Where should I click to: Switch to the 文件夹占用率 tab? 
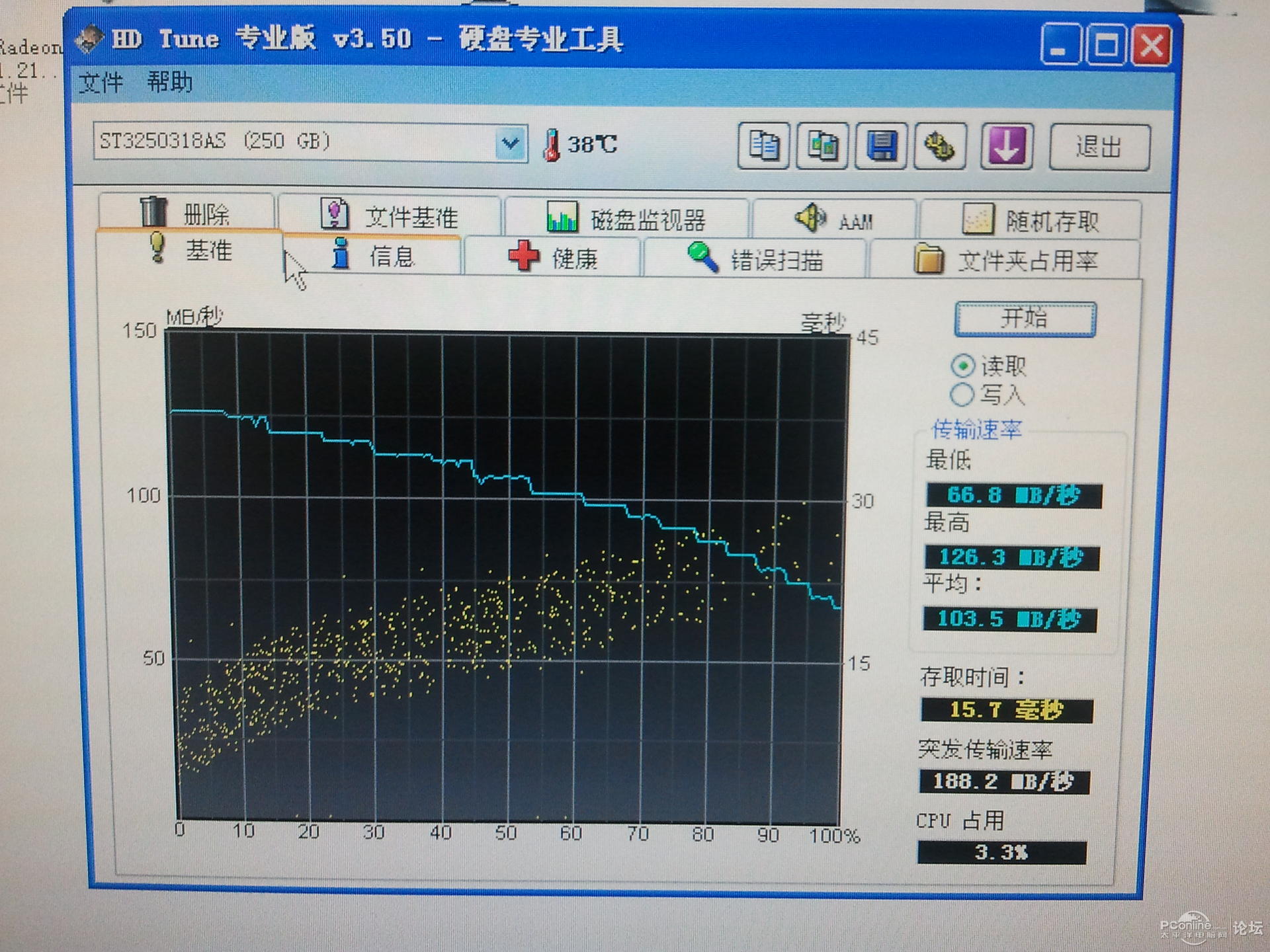(1005, 260)
